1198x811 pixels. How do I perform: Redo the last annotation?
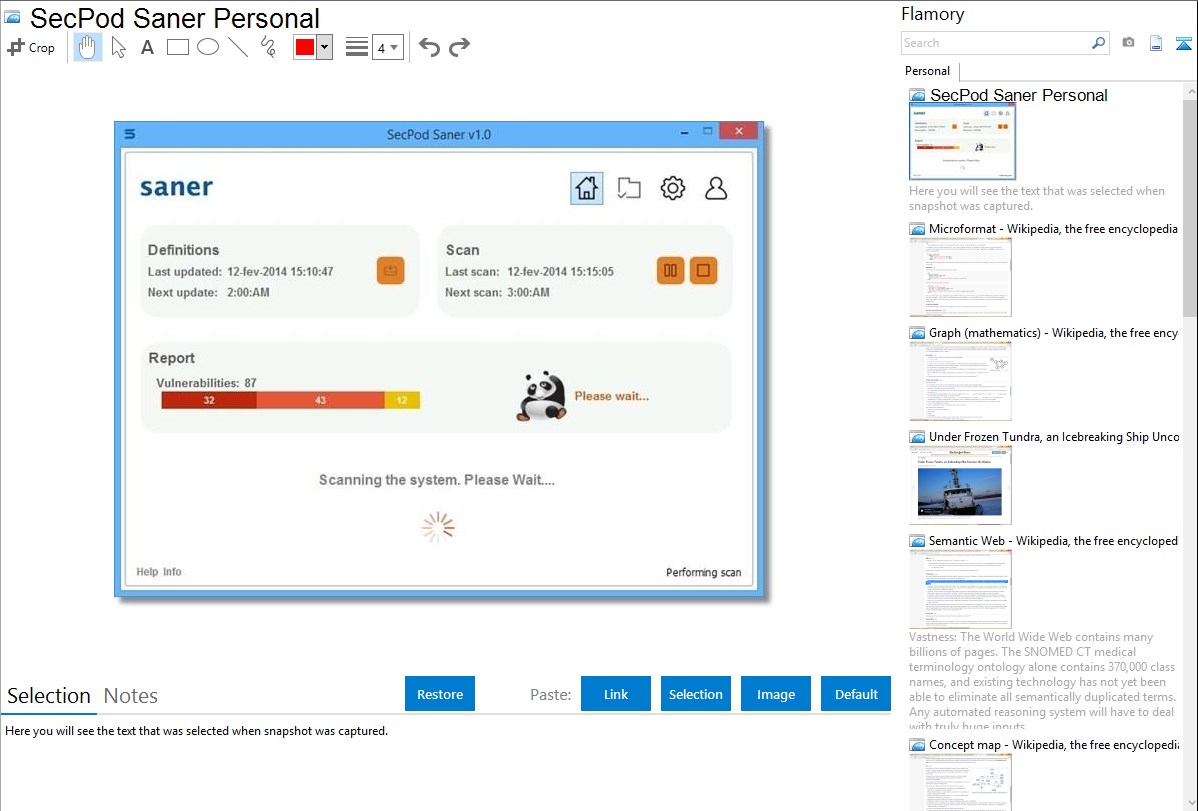pos(459,47)
